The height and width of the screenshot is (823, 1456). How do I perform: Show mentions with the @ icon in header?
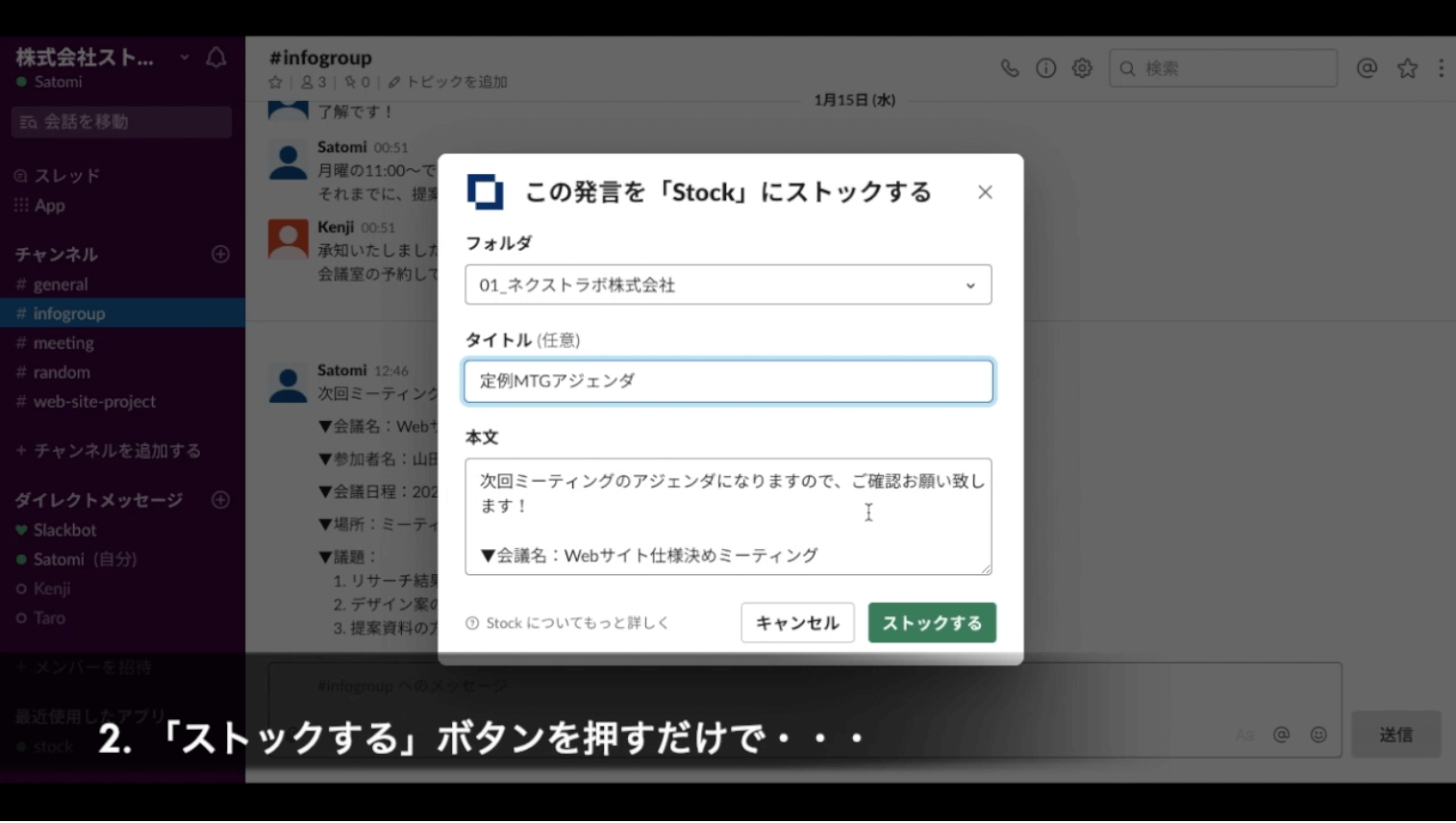(x=1366, y=68)
